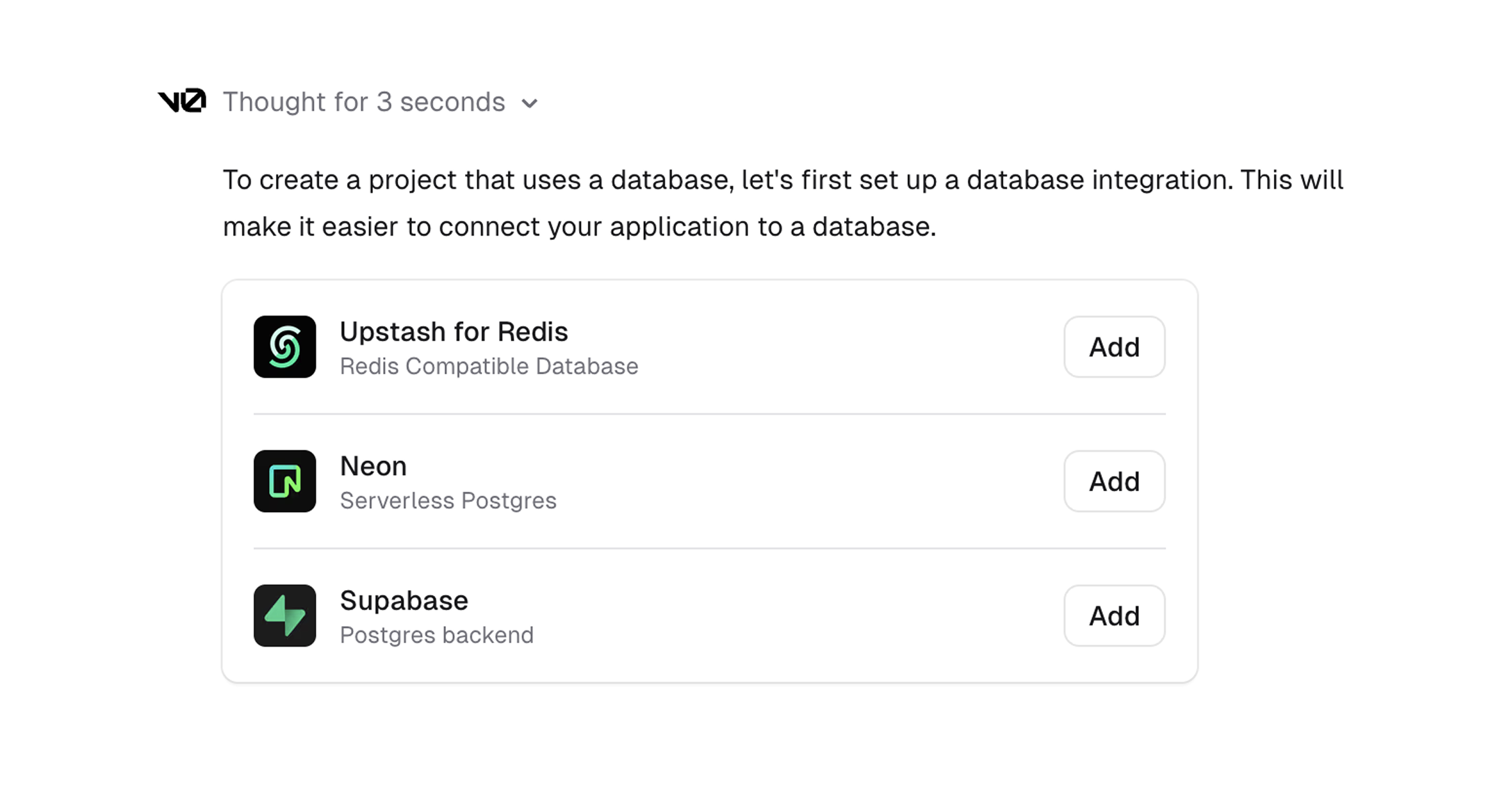The height and width of the screenshot is (791, 1512).
Task: Click the Serverless Postgres description text
Action: coord(448,501)
